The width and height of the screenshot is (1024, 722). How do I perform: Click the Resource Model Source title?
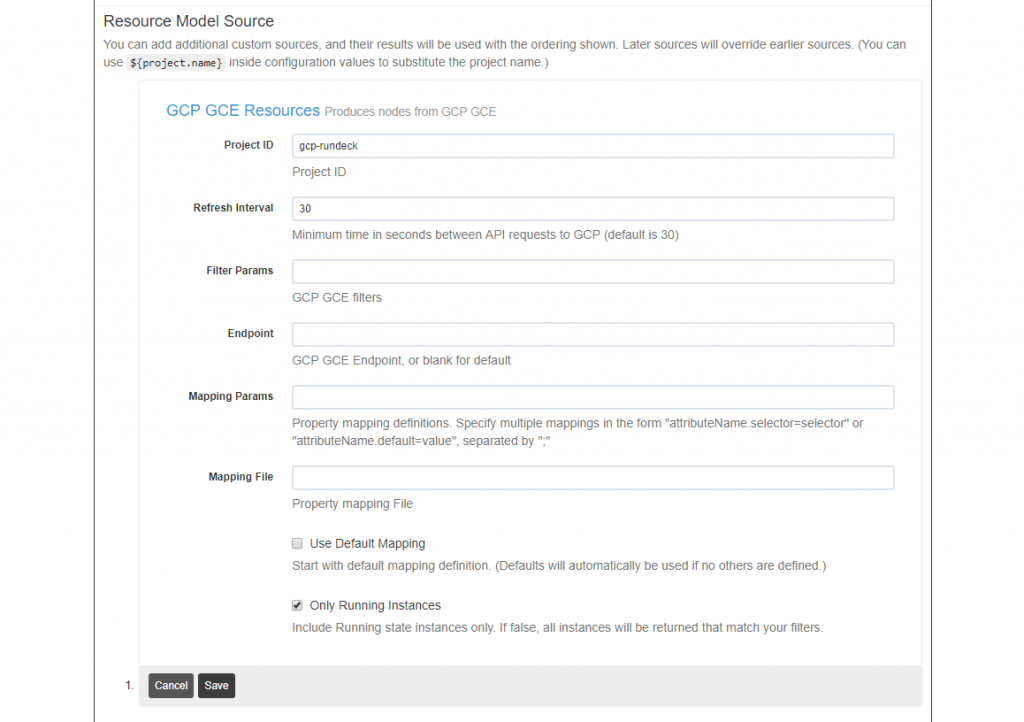click(189, 21)
